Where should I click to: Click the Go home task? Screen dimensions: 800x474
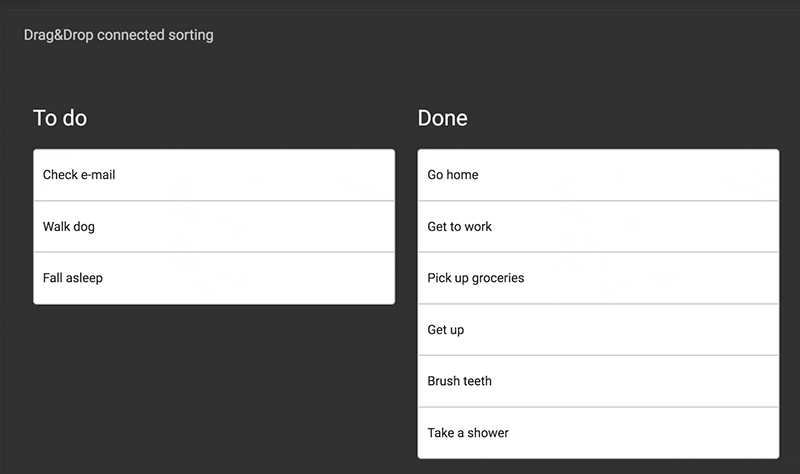[x=598, y=175]
